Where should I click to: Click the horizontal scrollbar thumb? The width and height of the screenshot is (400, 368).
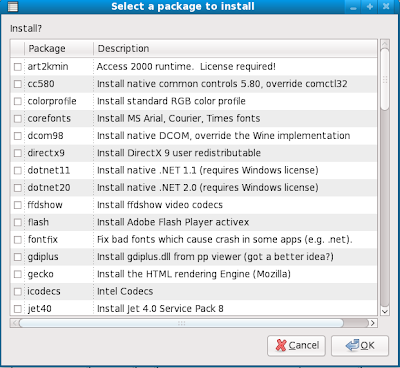(x=181, y=323)
